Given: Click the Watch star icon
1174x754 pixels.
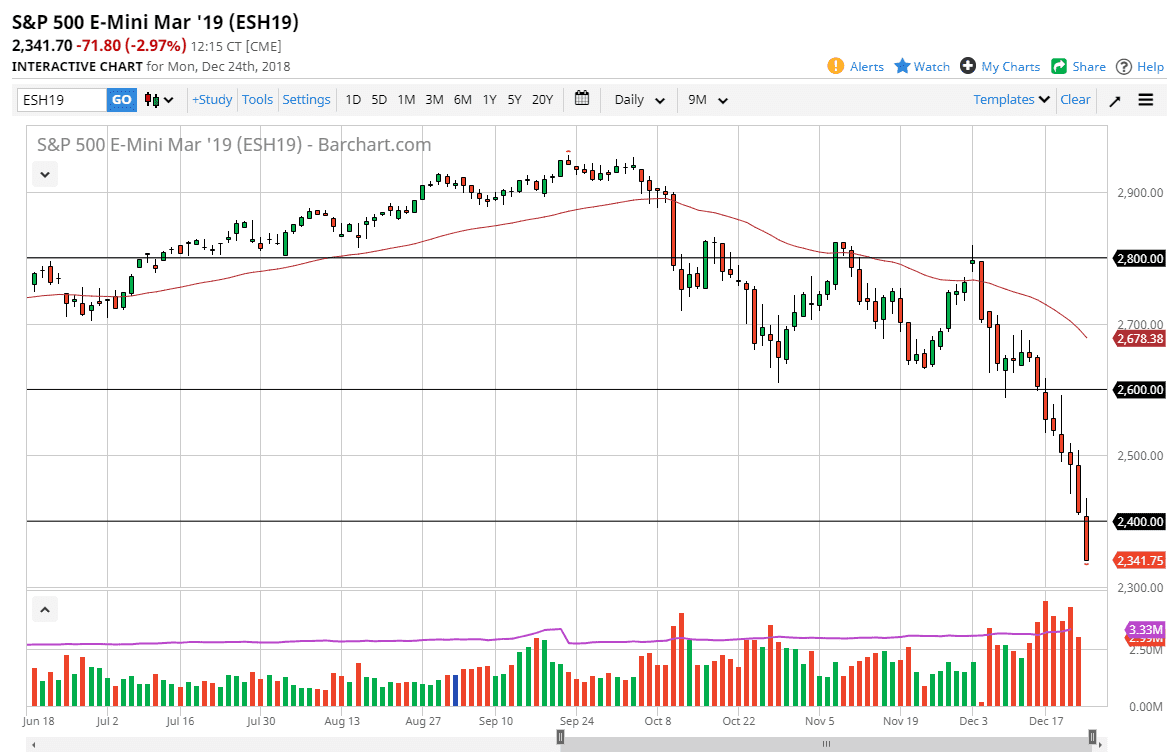Looking at the screenshot, I should tap(902, 66).
